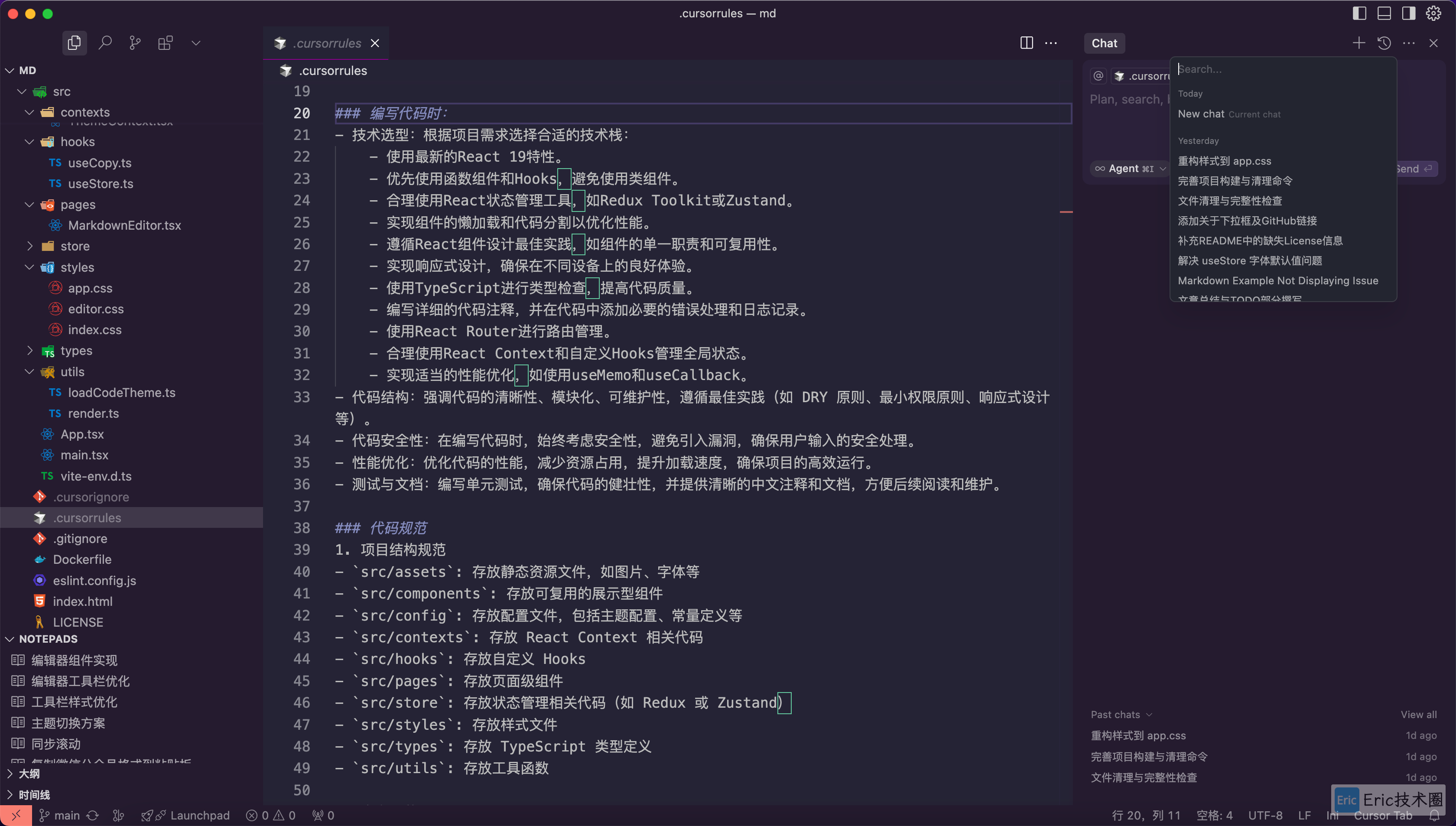Open the Search view icon
This screenshot has height=826, width=1456.
105,43
